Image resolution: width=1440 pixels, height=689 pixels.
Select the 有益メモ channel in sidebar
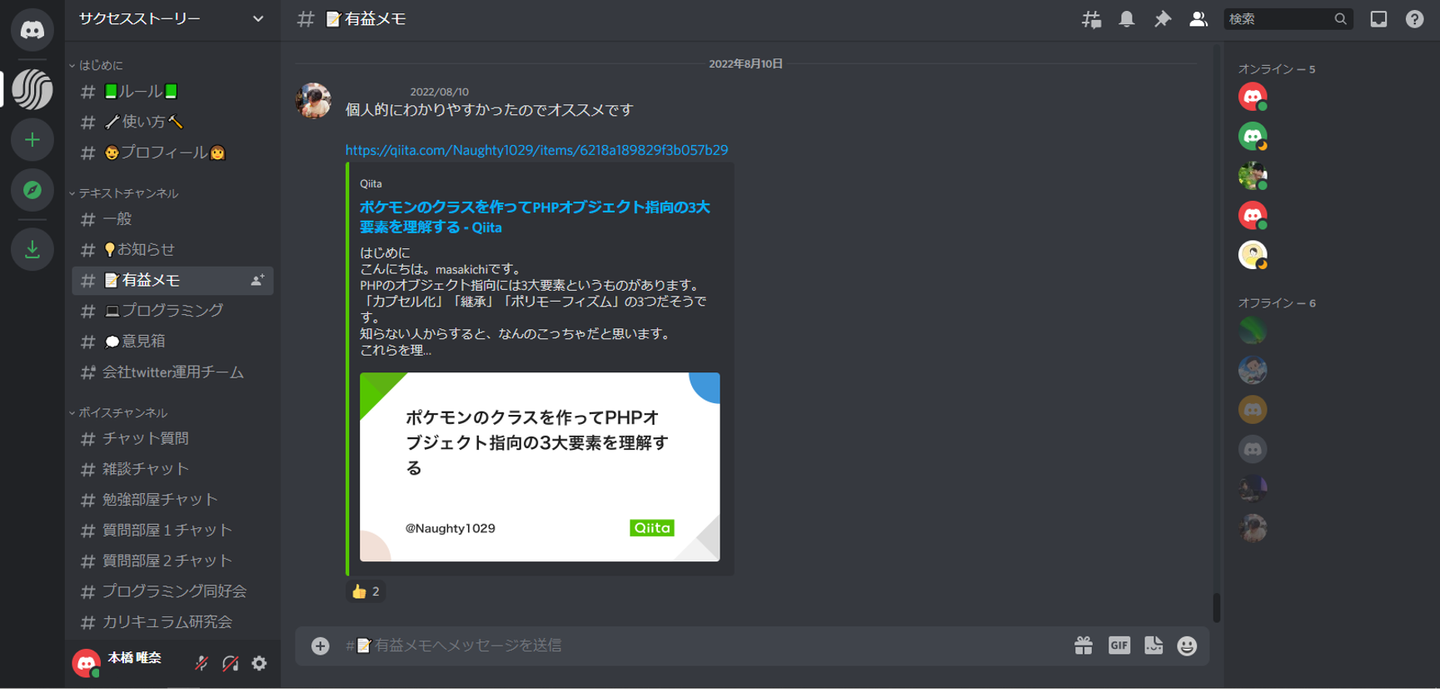172,281
